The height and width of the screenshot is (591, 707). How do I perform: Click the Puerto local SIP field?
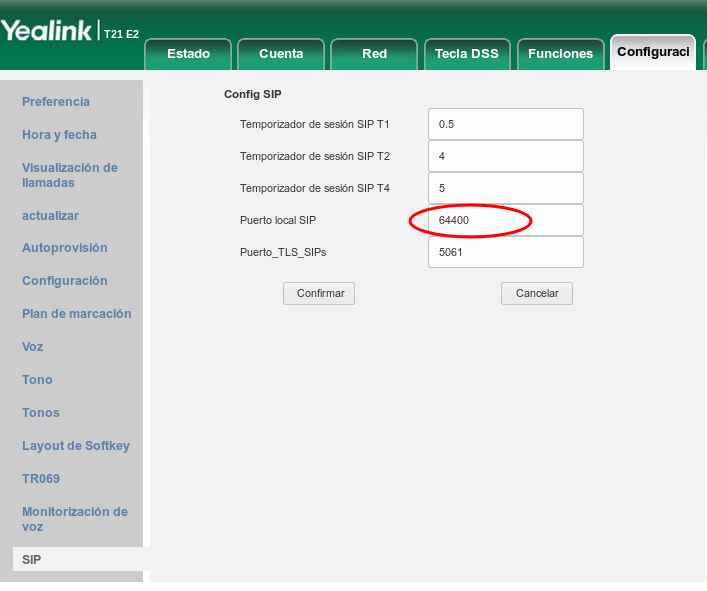tap(505, 220)
